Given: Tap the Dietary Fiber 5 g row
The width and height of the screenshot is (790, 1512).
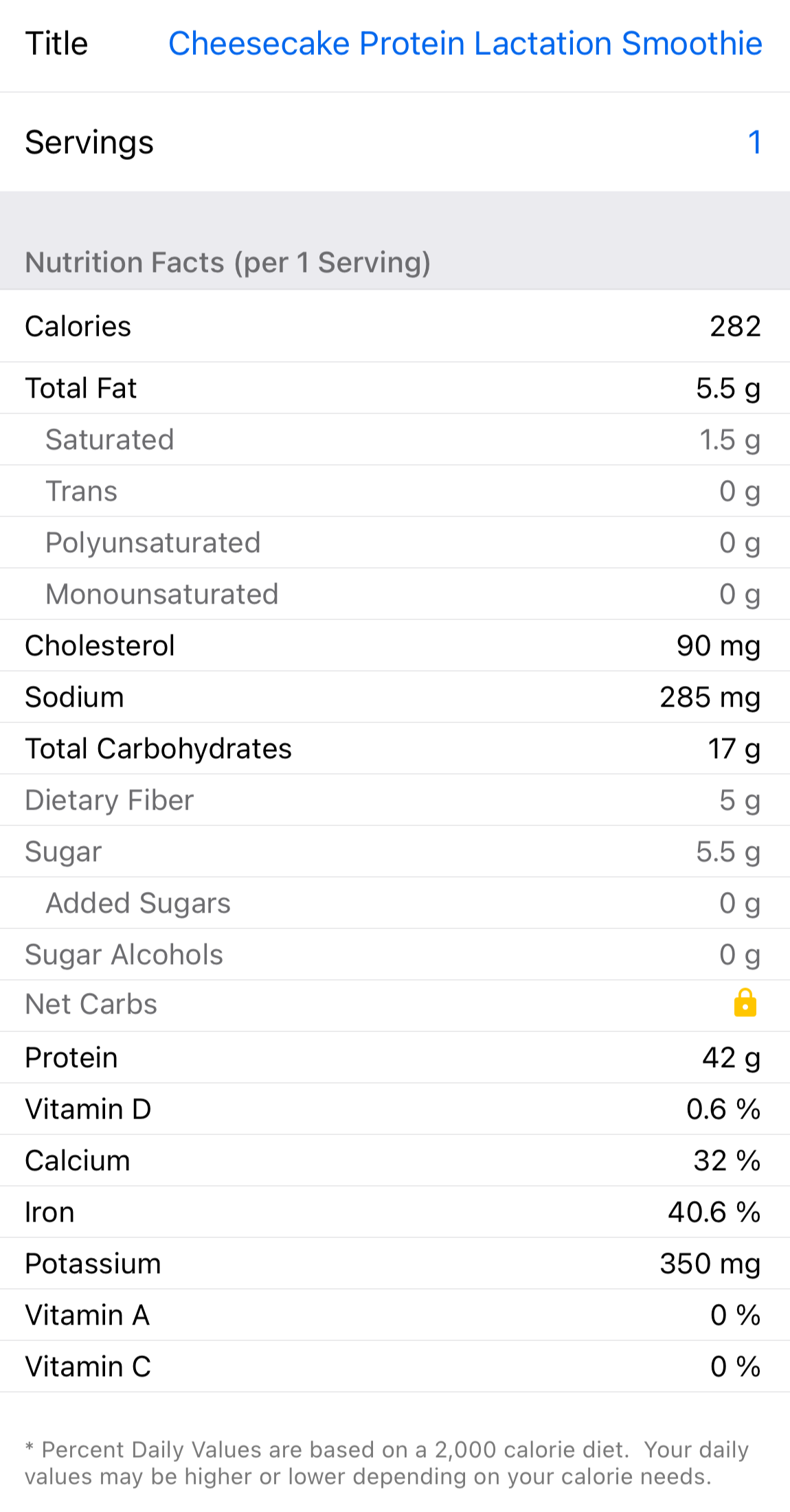Looking at the screenshot, I should 394,800.
